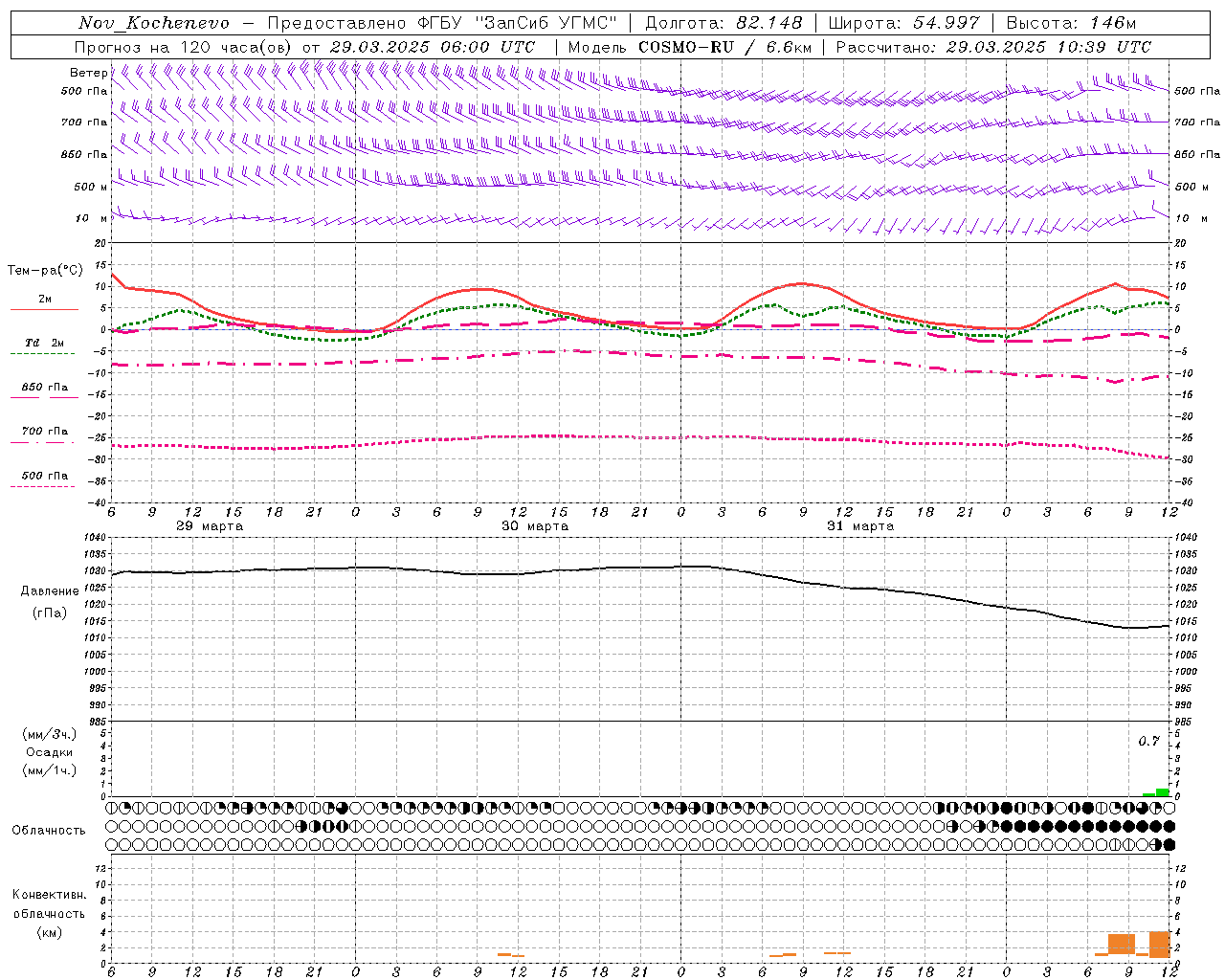The image size is (1225, 980).
Task: Click the tallest orange convective cloud bar
Action: point(1160,945)
